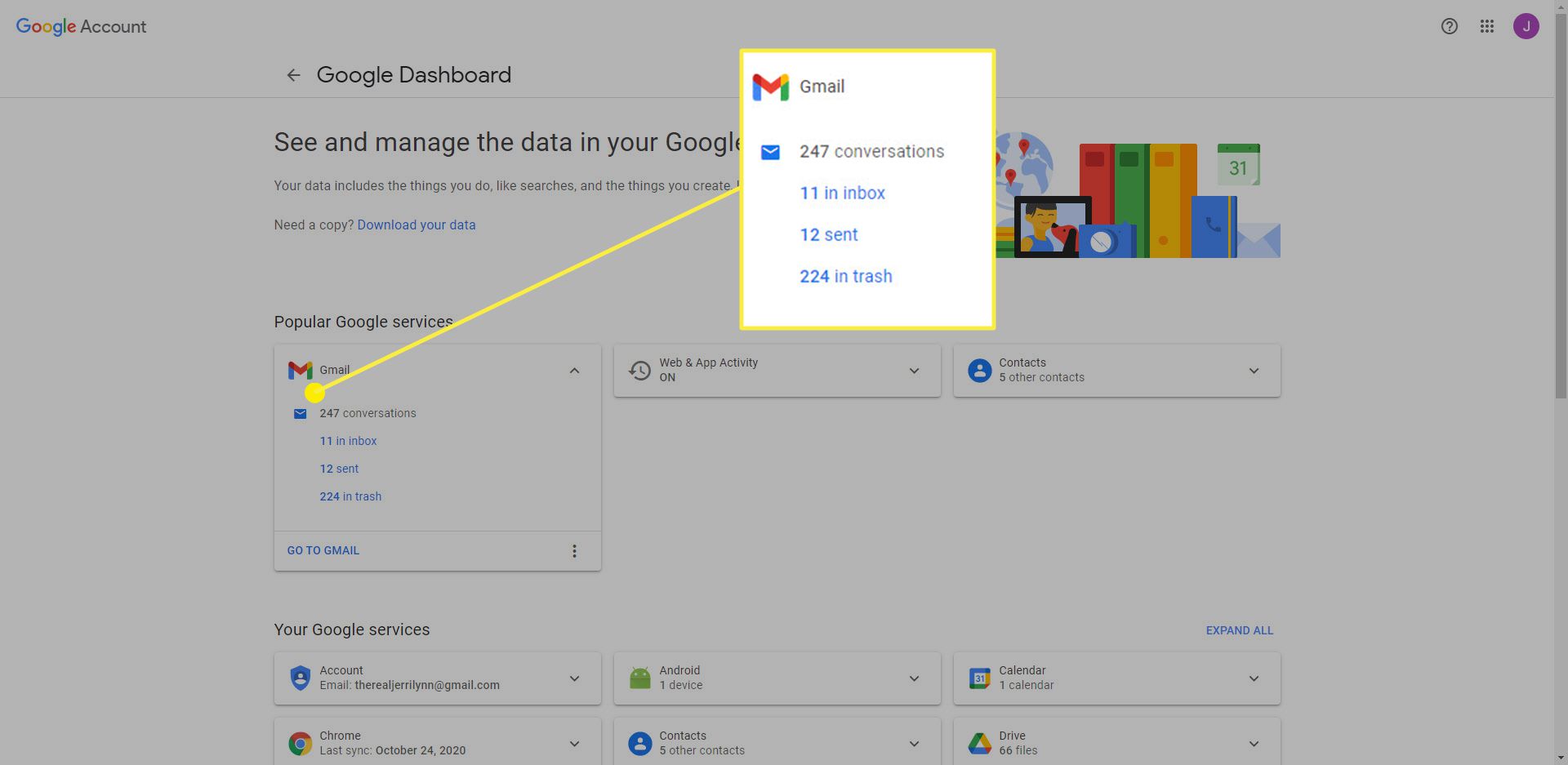Click the Web & App Activity 'ON' status

point(667,377)
